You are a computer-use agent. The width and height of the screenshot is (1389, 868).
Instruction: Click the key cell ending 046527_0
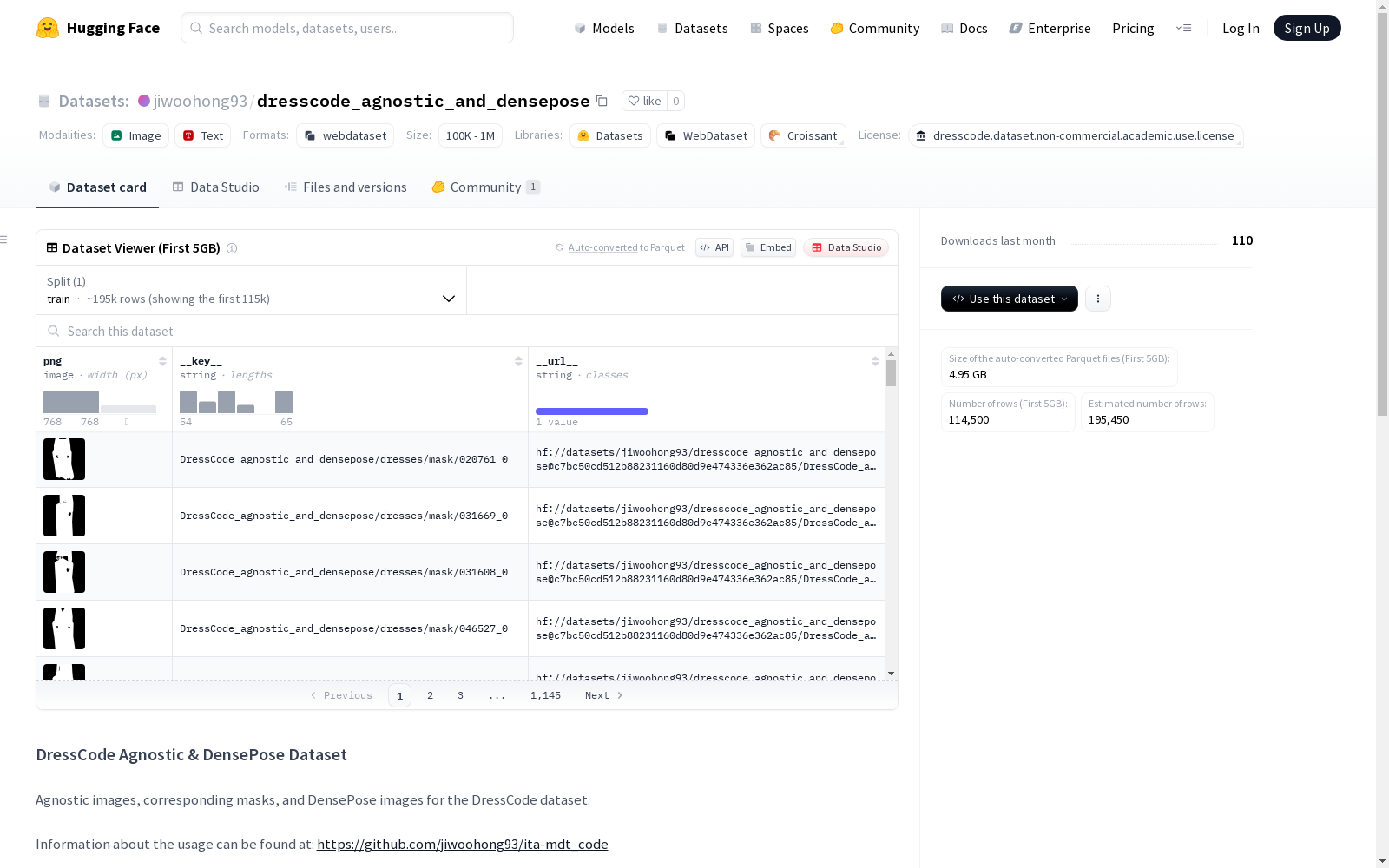[350, 628]
